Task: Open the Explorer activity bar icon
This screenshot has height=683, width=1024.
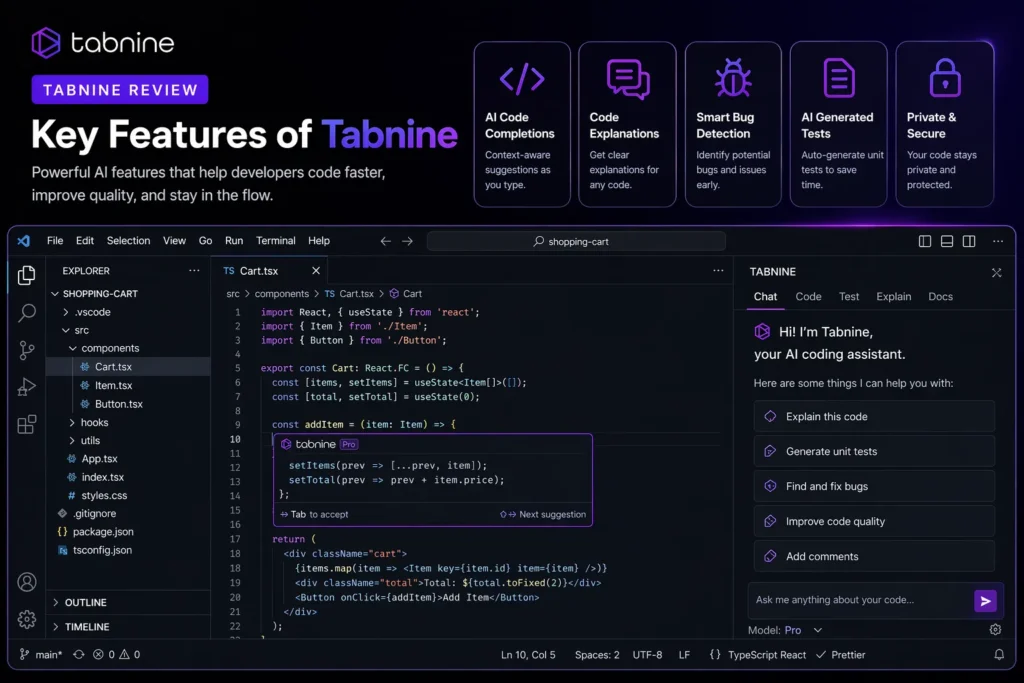Action: (x=26, y=275)
